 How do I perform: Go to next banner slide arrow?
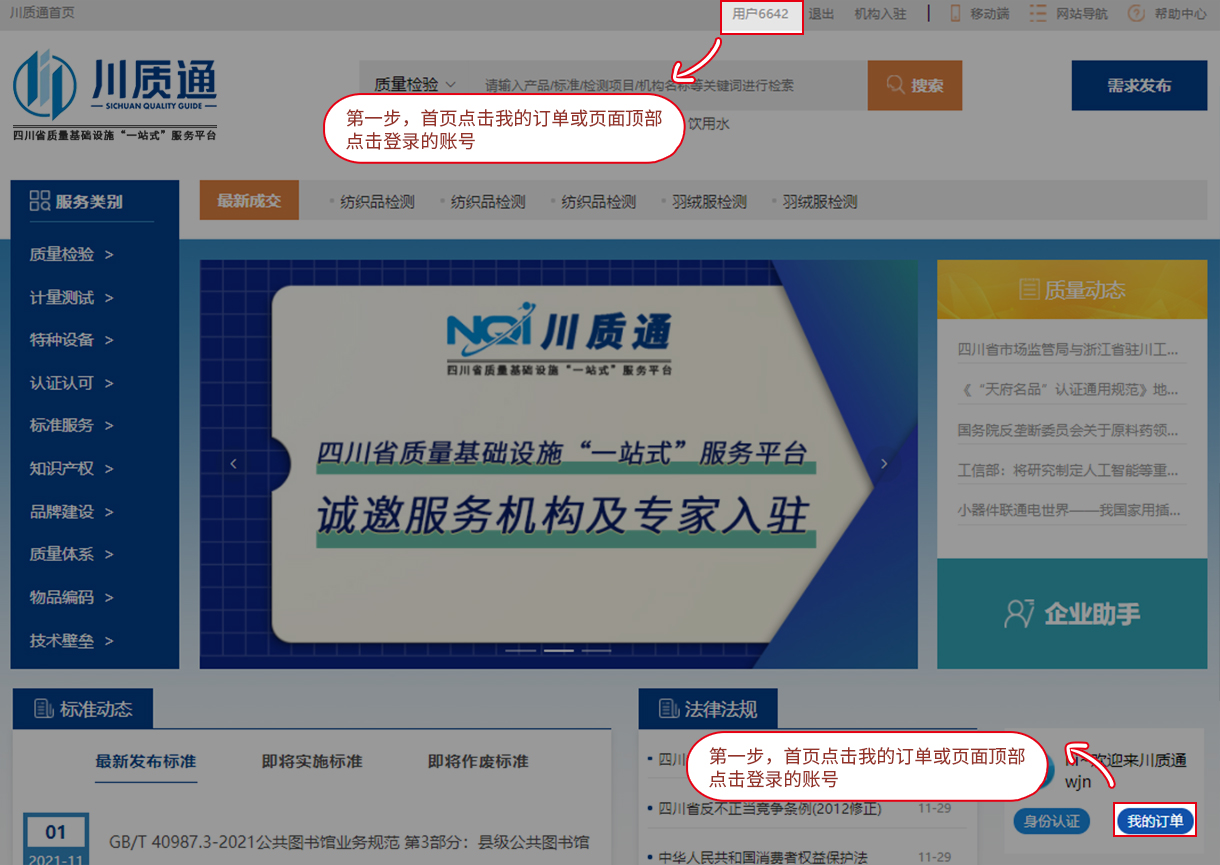tap(884, 463)
